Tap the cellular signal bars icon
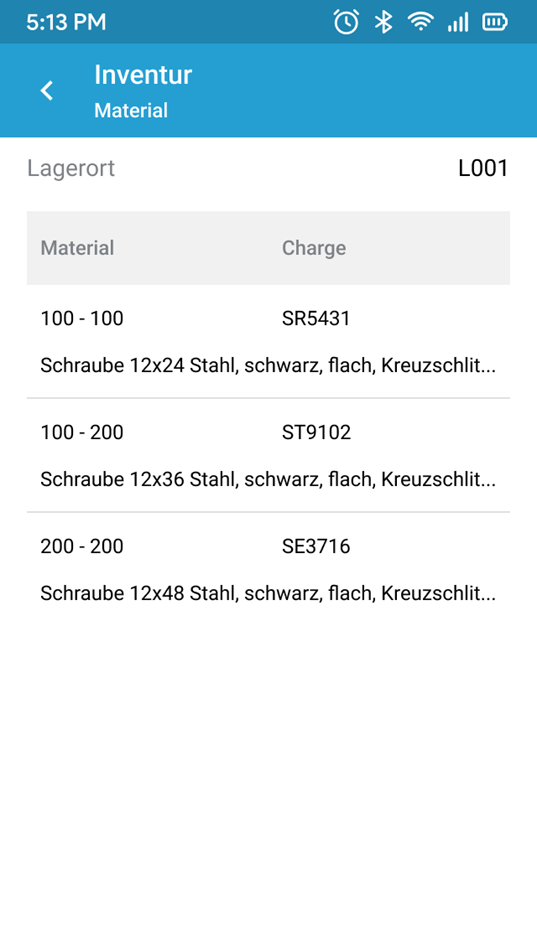 click(458, 22)
